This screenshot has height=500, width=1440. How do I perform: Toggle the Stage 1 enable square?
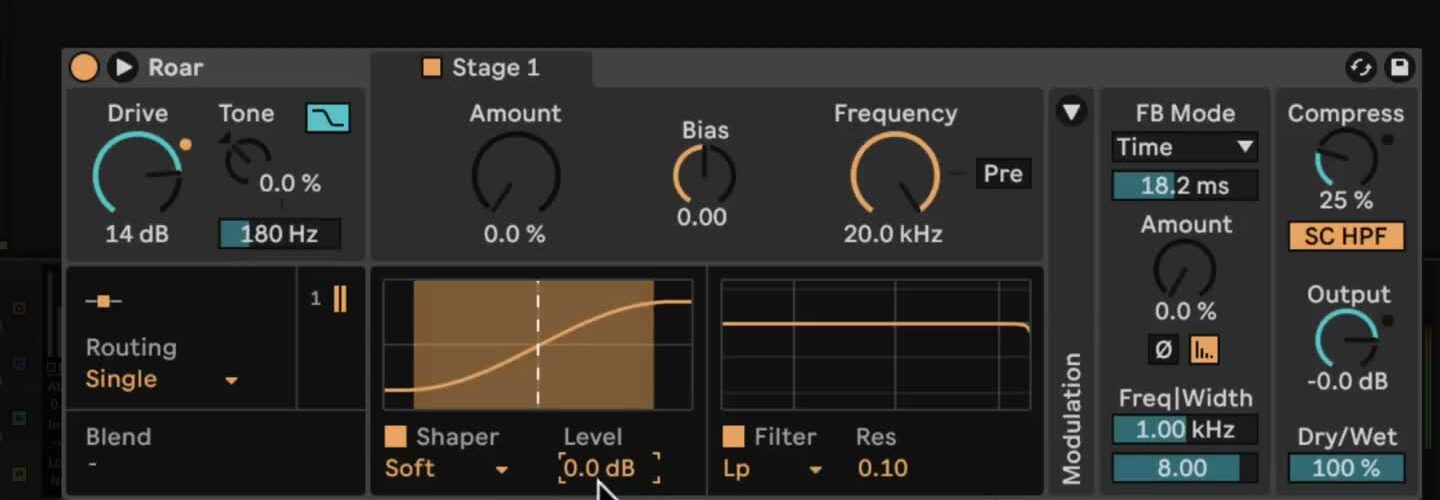coord(431,68)
